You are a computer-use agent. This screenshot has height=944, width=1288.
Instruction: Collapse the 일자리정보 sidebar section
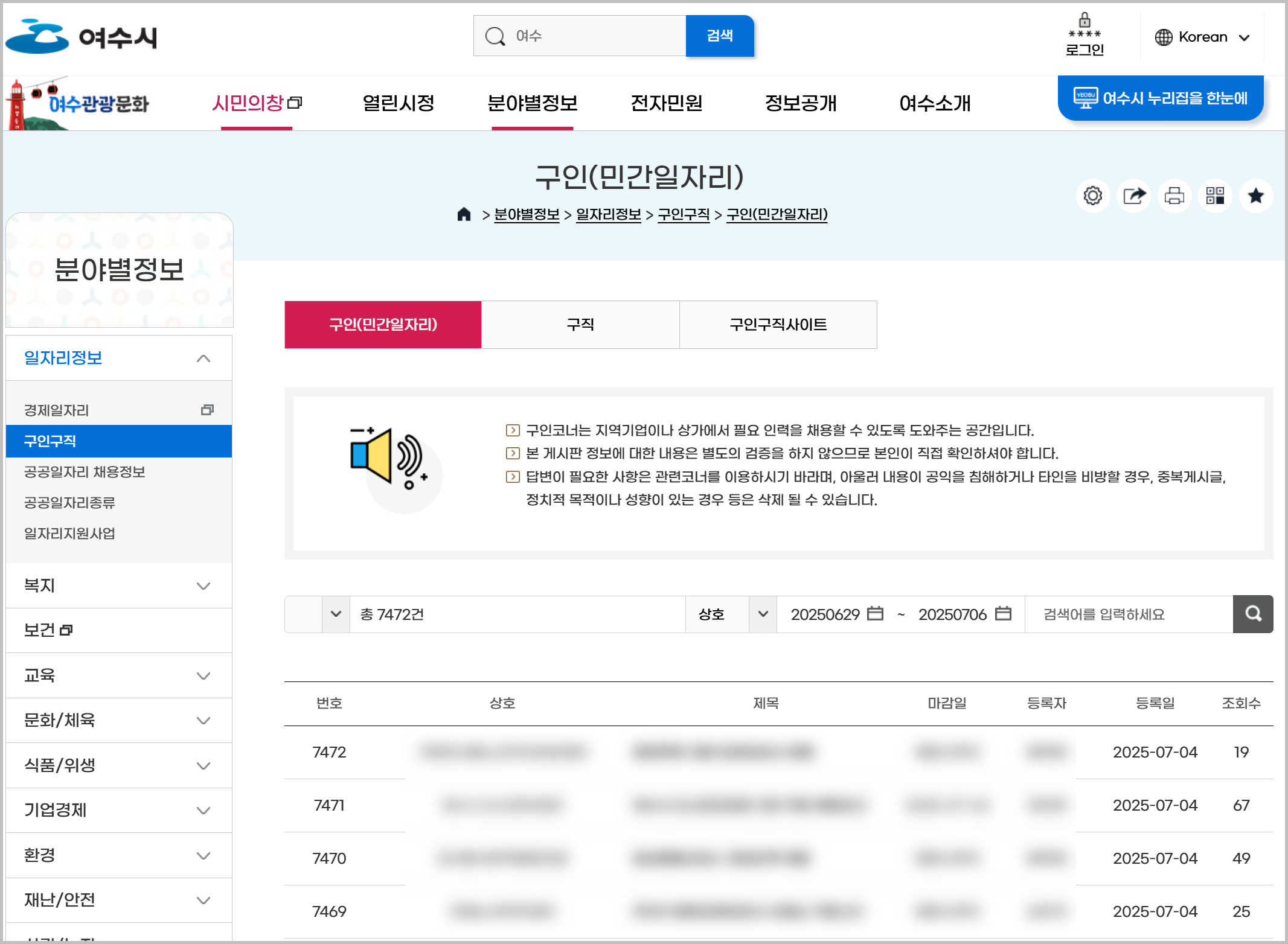118,359
